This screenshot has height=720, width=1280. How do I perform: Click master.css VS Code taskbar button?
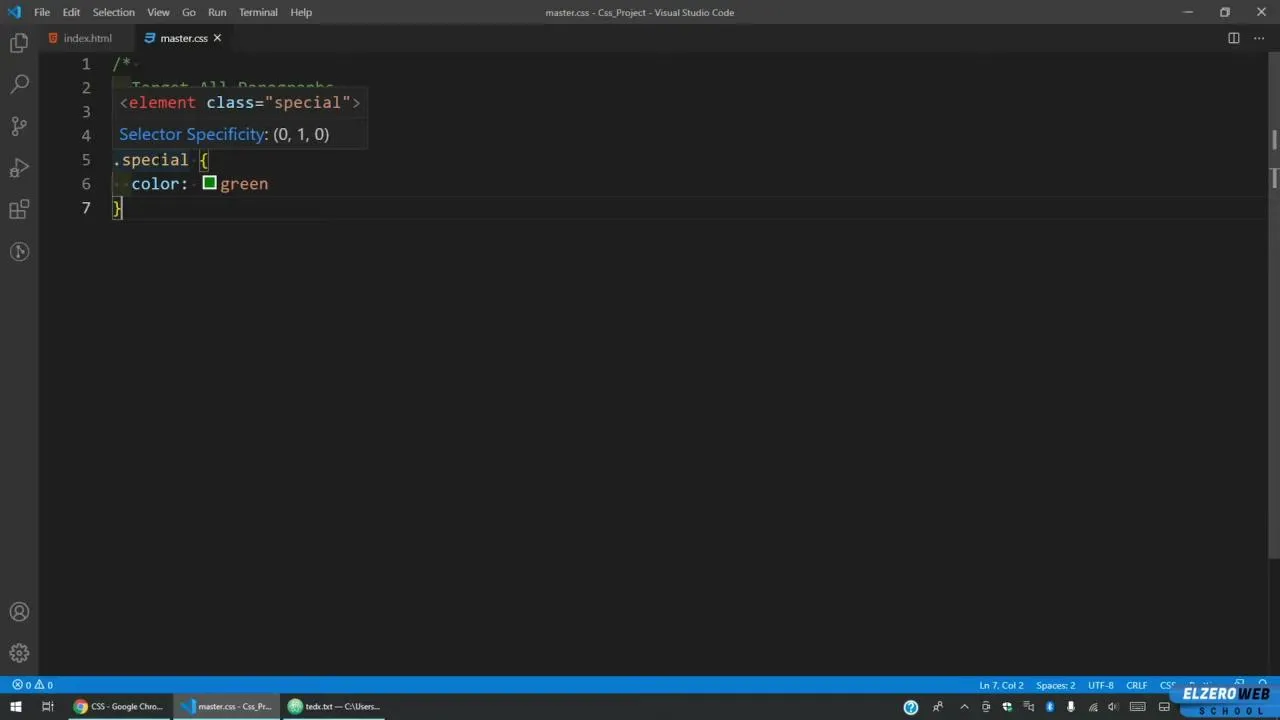[x=226, y=707]
